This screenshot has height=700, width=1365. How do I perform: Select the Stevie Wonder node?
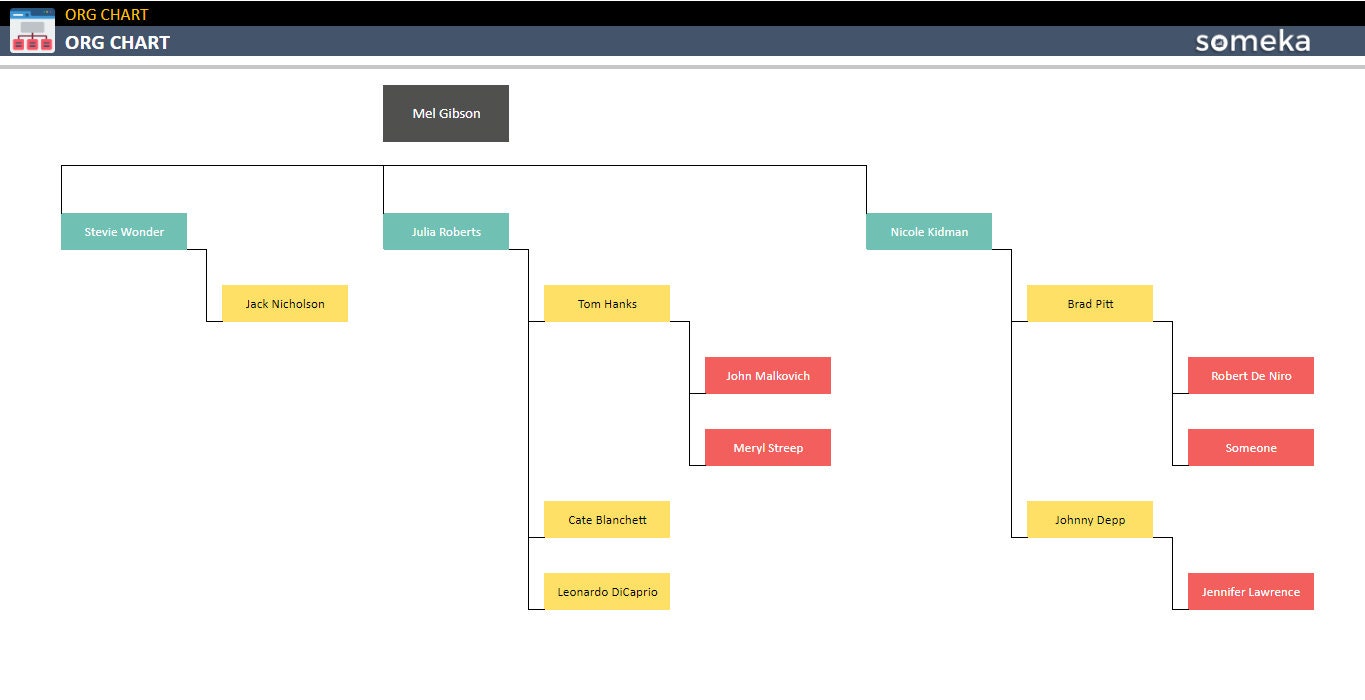pos(124,231)
